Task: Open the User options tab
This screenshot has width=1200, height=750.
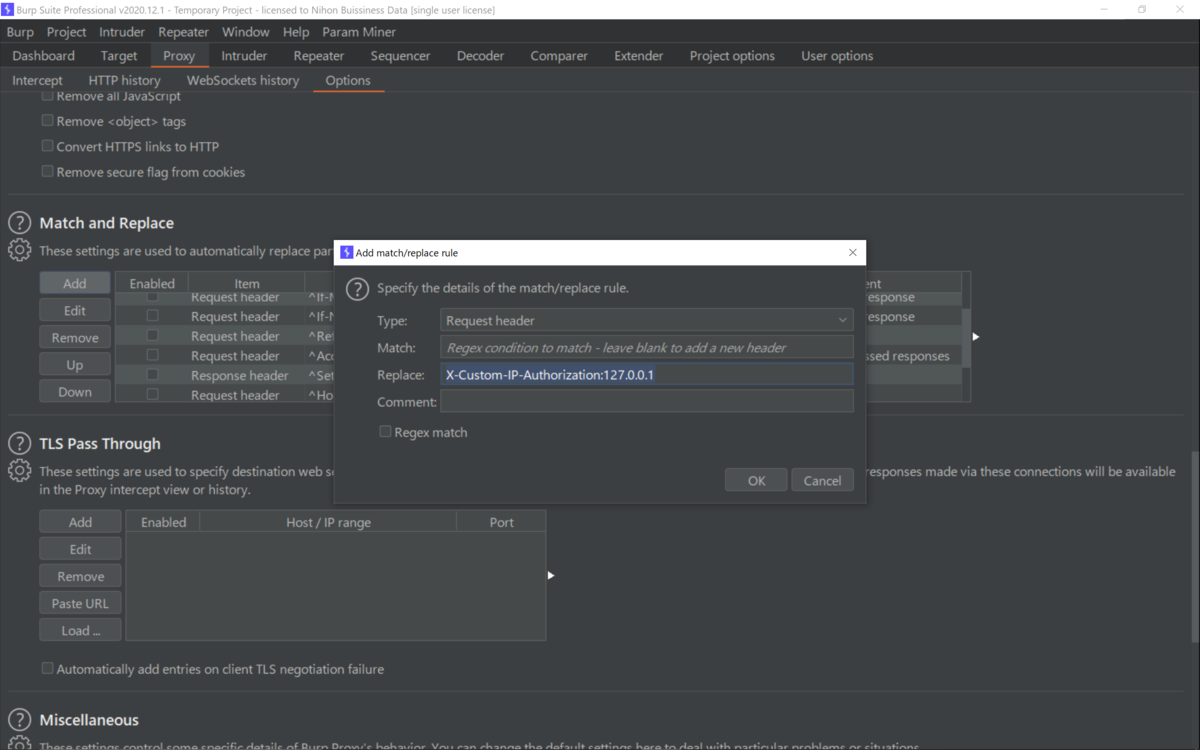Action: [x=837, y=56]
